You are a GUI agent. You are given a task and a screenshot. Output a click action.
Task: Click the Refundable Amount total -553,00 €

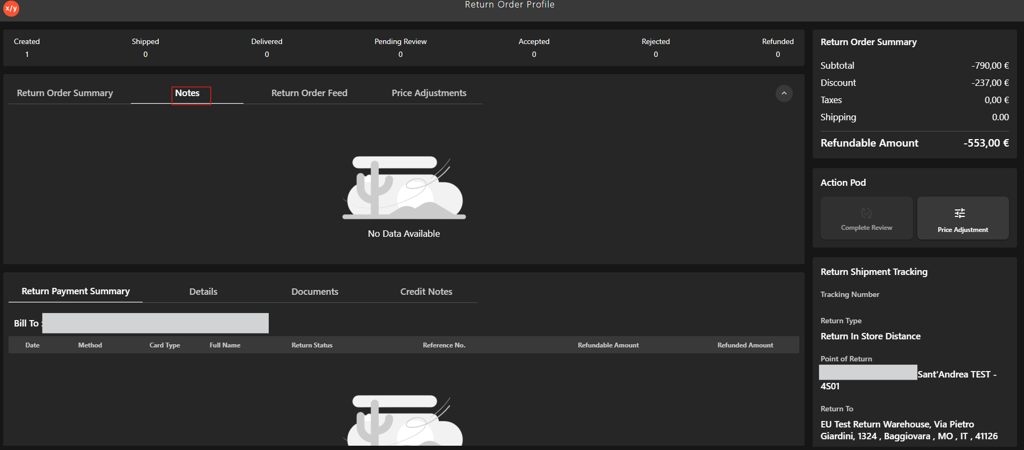coord(986,143)
